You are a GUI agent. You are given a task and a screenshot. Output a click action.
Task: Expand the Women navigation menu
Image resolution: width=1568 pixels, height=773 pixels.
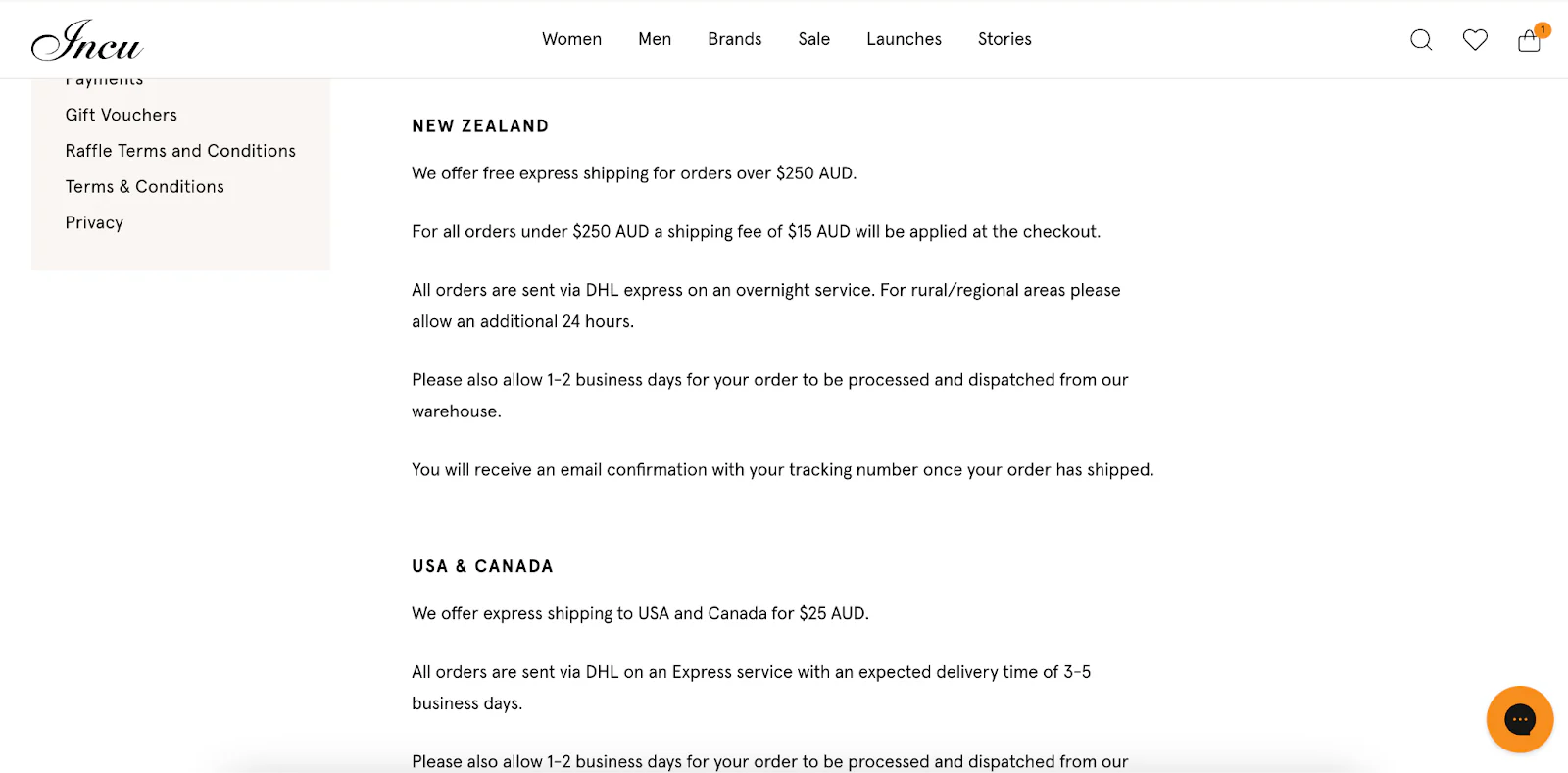[x=572, y=39]
